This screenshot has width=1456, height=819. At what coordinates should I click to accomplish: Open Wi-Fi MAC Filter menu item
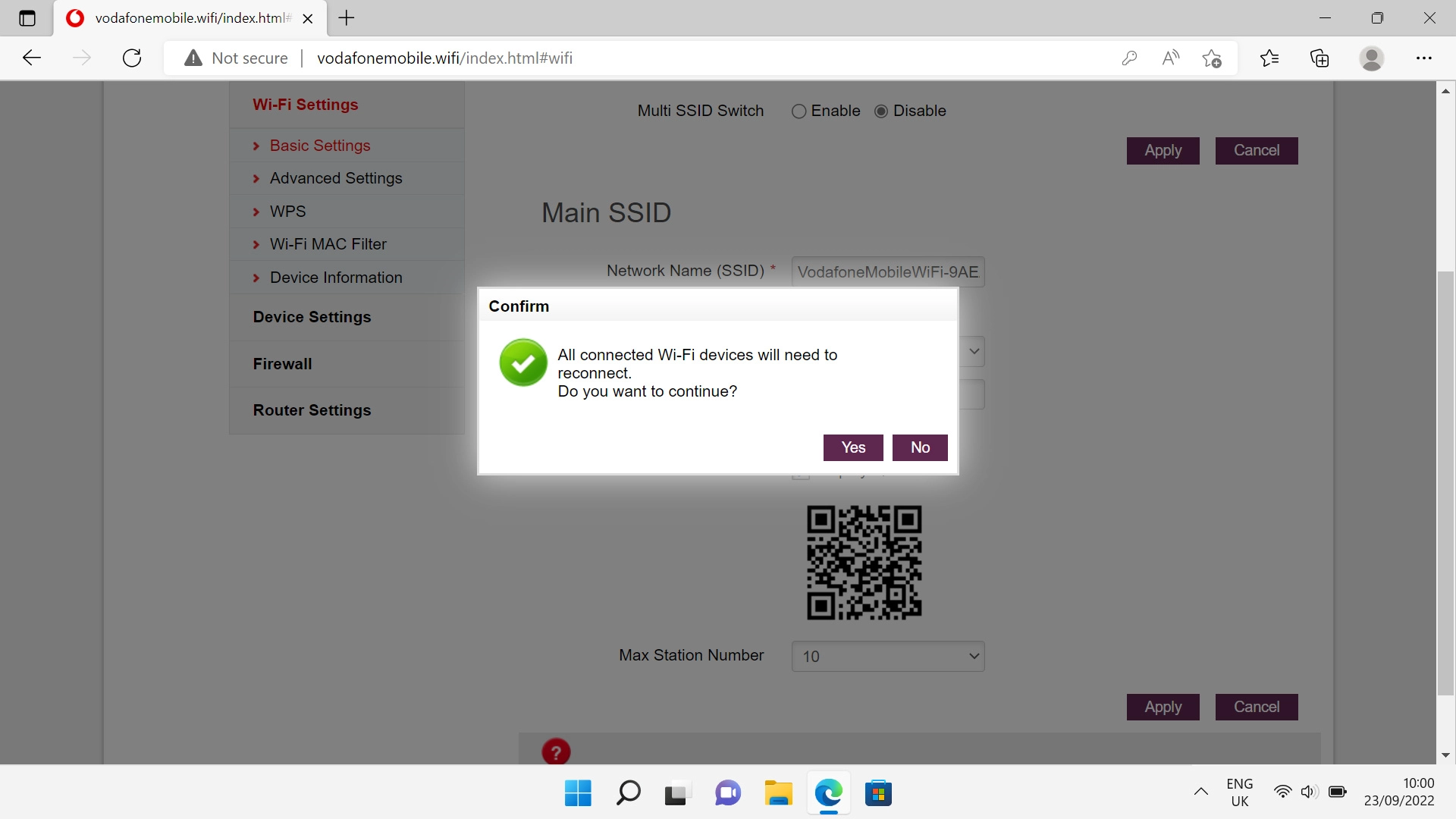click(328, 244)
